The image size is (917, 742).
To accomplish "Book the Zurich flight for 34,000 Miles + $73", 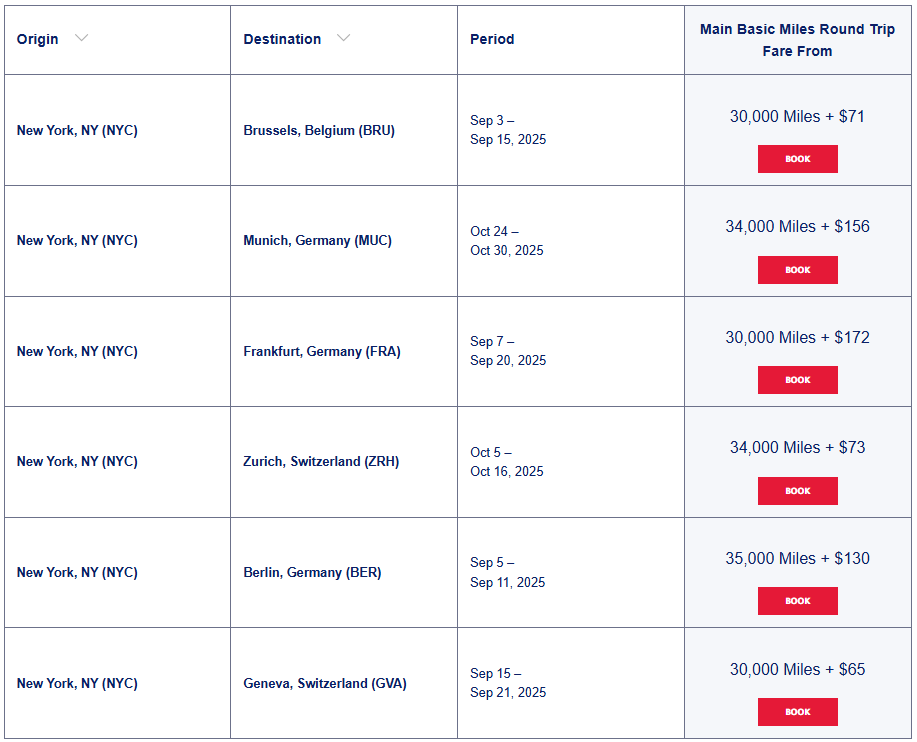I will pyautogui.click(x=797, y=491).
